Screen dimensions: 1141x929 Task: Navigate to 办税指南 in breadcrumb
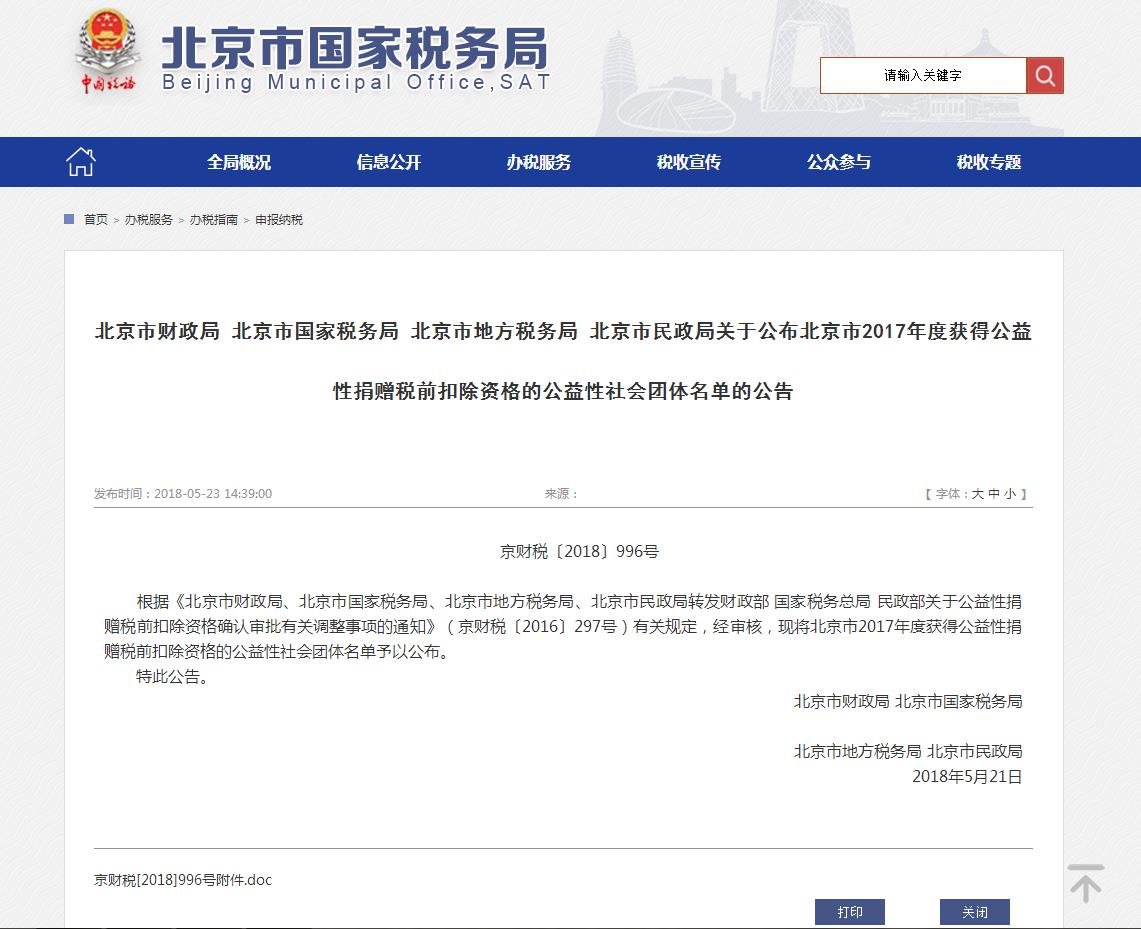coord(214,220)
